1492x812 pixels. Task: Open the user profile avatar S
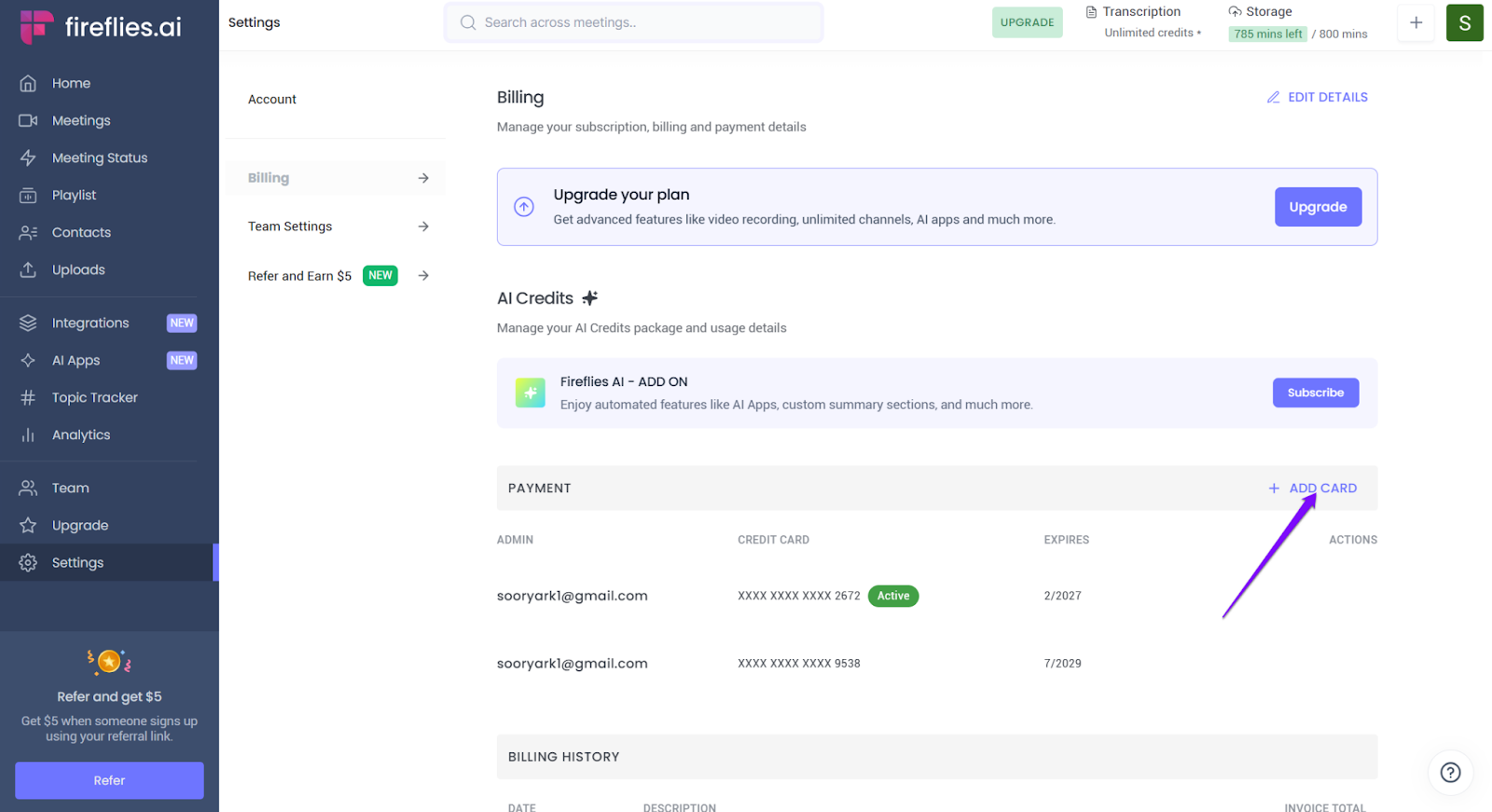click(1464, 23)
